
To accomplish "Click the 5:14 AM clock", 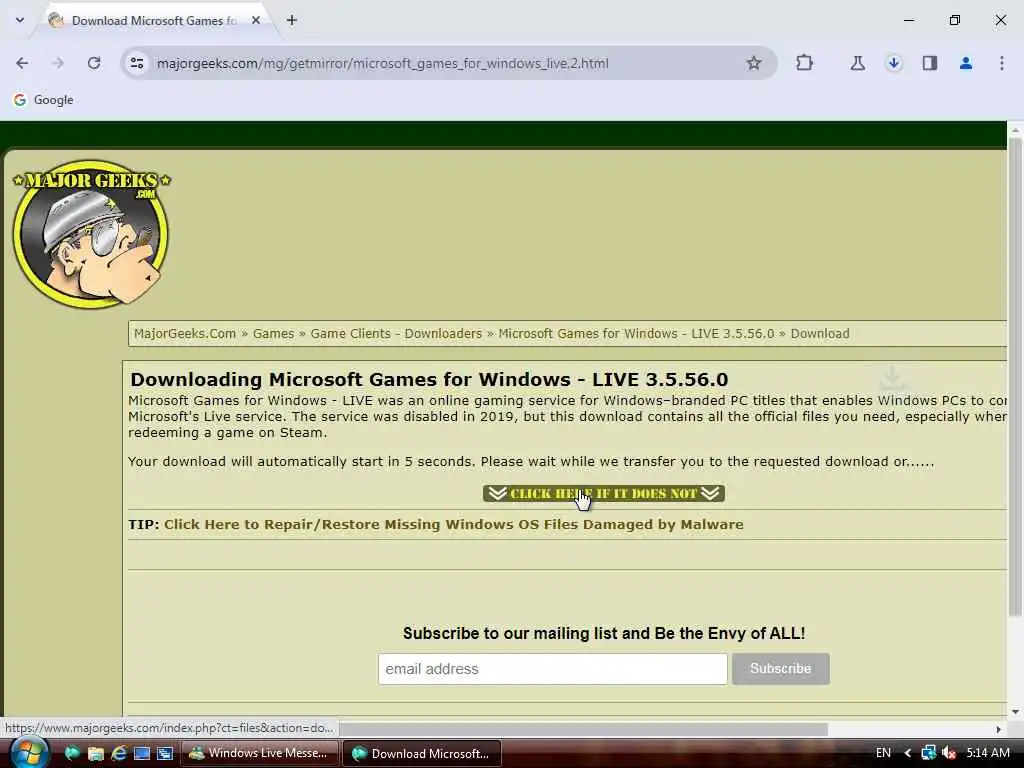I will (x=988, y=753).
